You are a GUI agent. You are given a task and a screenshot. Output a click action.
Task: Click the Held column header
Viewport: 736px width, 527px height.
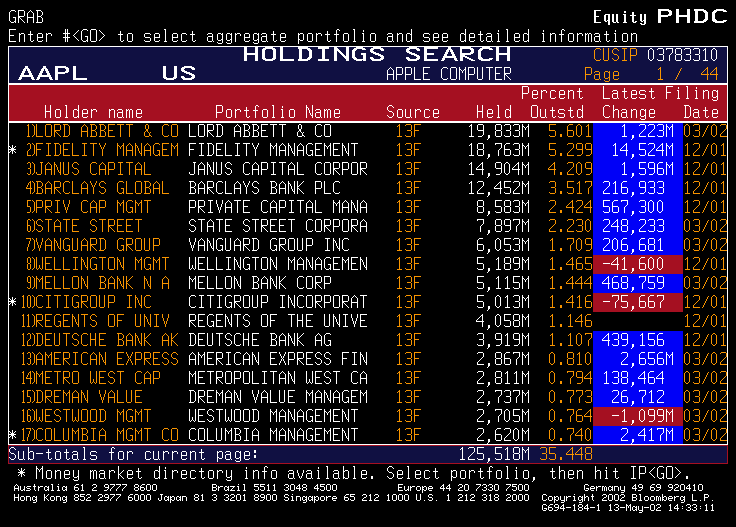point(493,112)
